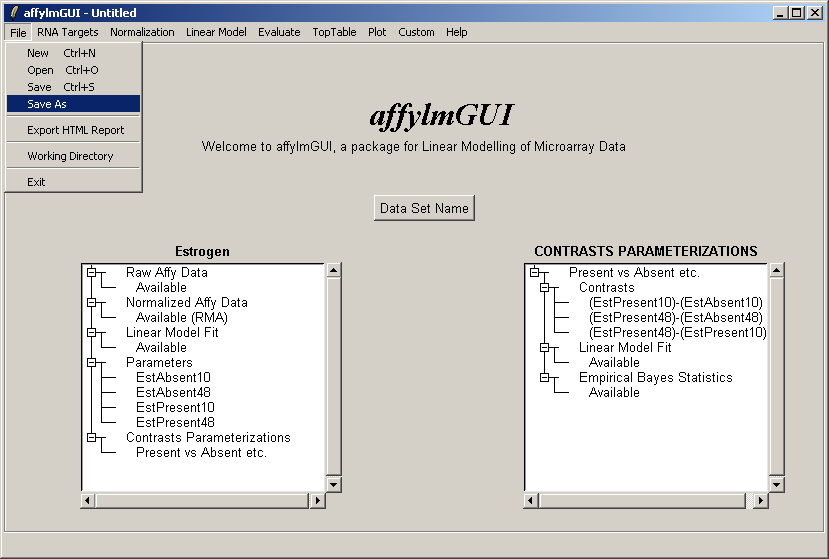Click right arrow of Estrogen horizontal scrollbar
The height and width of the screenshot is (559, 829).
coord(318,500)
